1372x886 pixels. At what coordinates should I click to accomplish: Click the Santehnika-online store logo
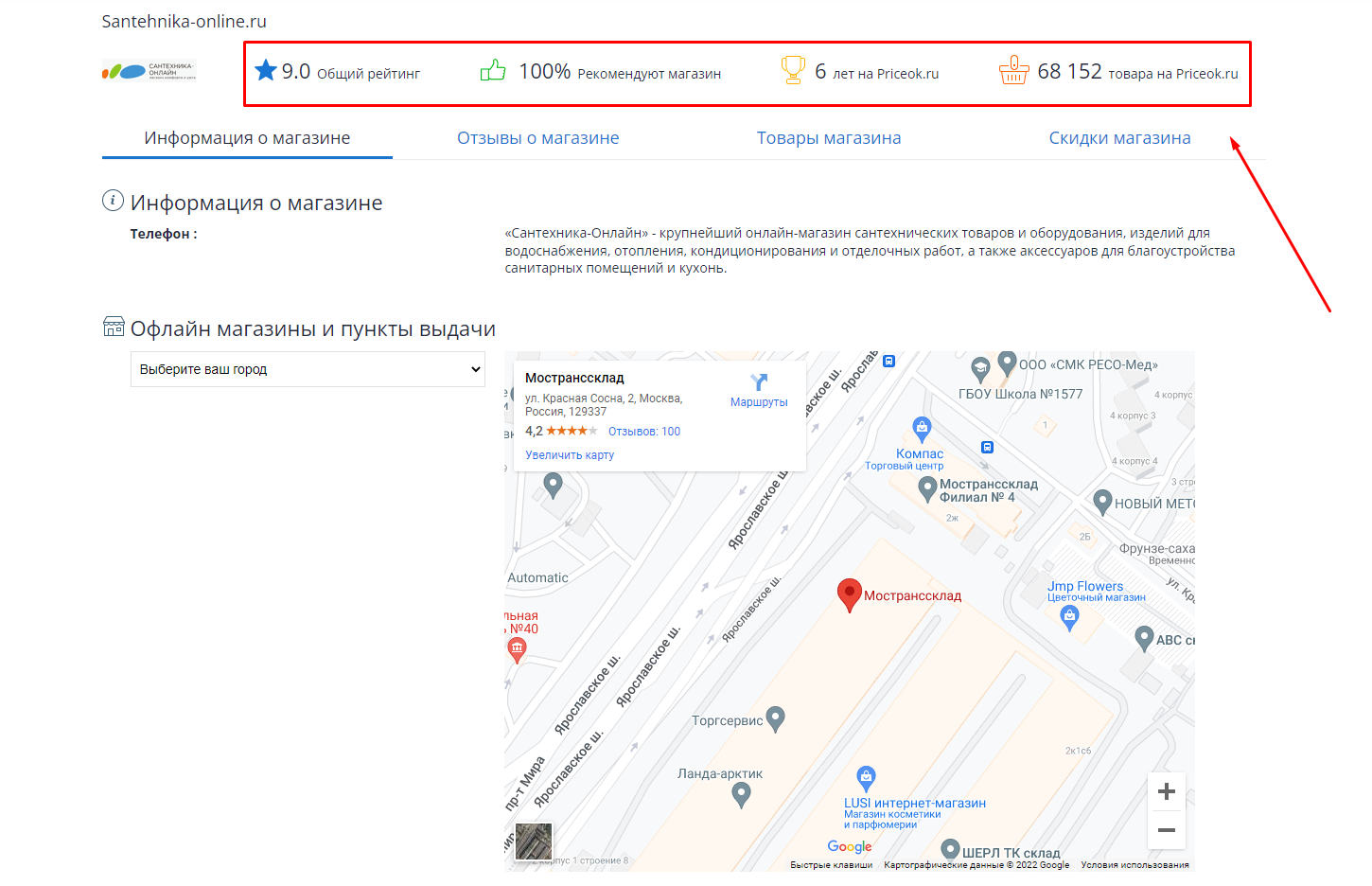[150, 71]
